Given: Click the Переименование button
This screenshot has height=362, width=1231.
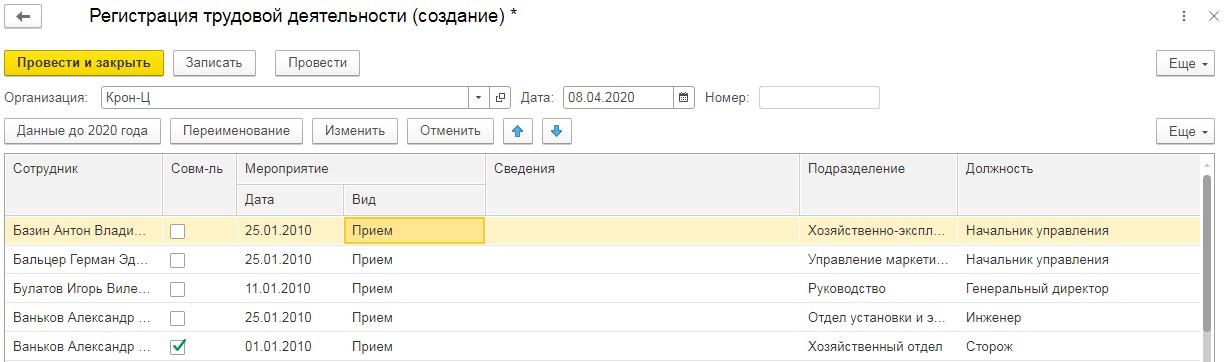Looking at the screenshot, I should [237, 131].
